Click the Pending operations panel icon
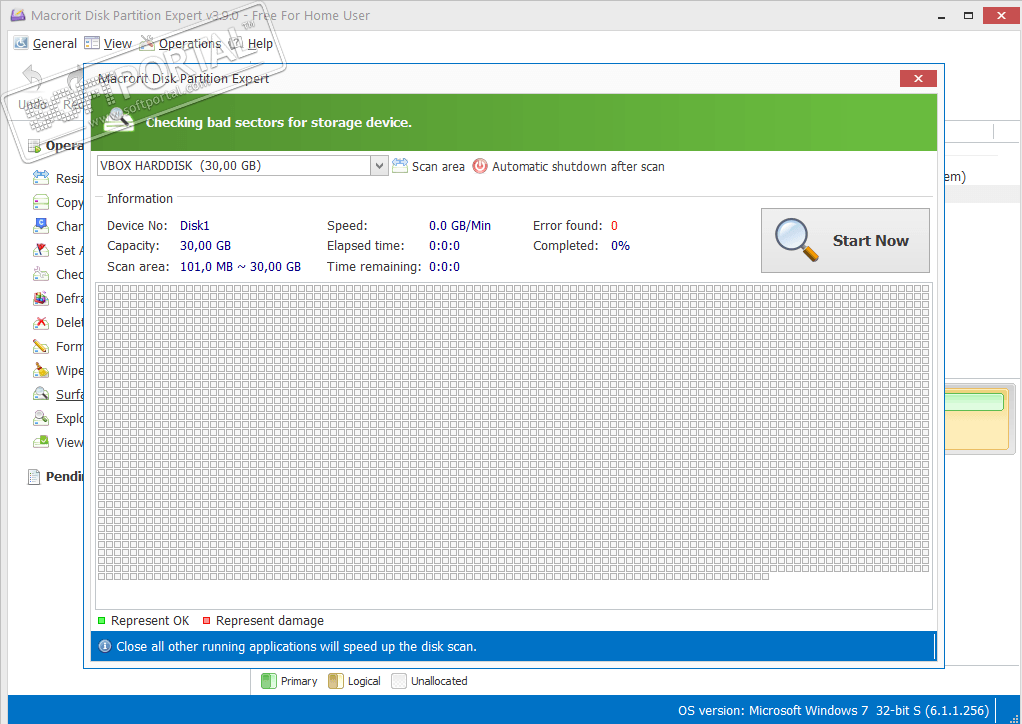Viewport: 1022px width, 724px height. pyautogui.click(x=34, y=477)
